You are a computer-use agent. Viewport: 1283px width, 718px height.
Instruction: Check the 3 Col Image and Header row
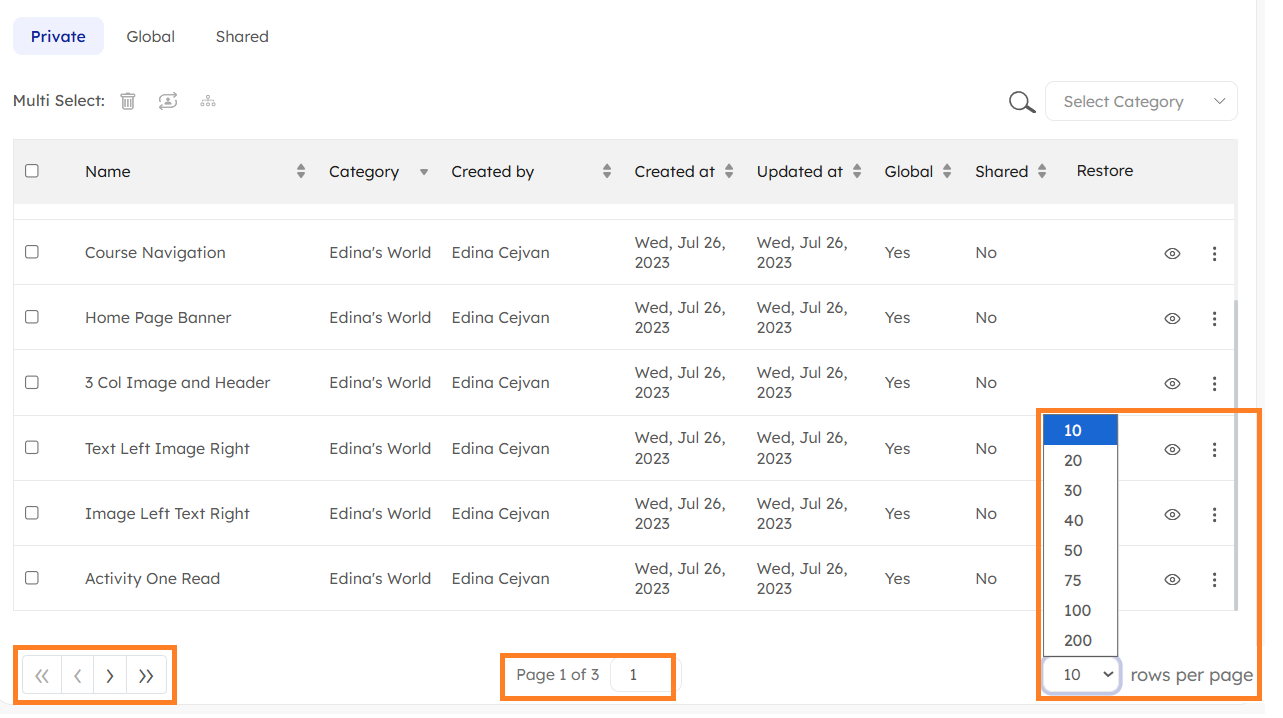pyautogui.click(x=32, y=382)
